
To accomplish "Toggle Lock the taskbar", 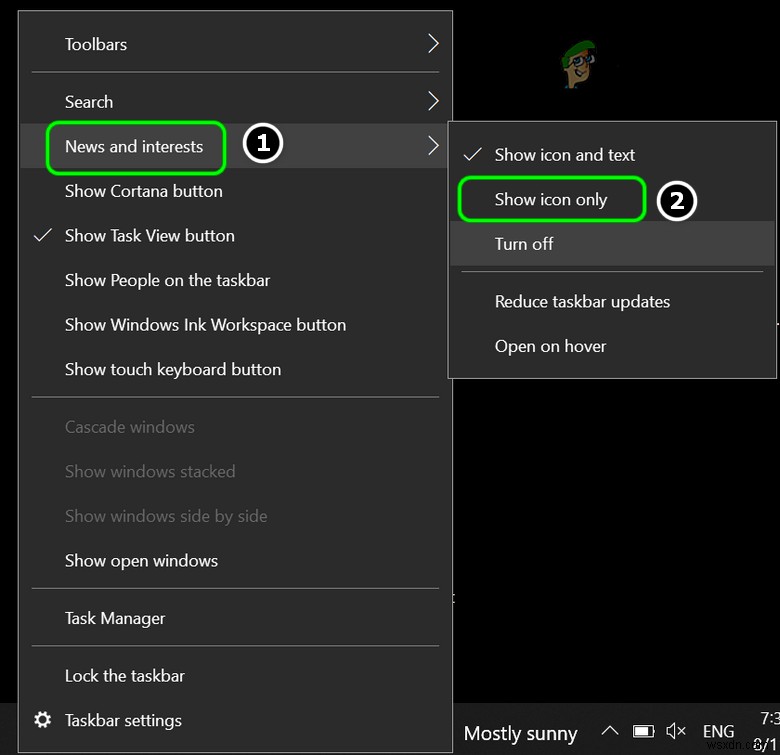I will 125,676.
